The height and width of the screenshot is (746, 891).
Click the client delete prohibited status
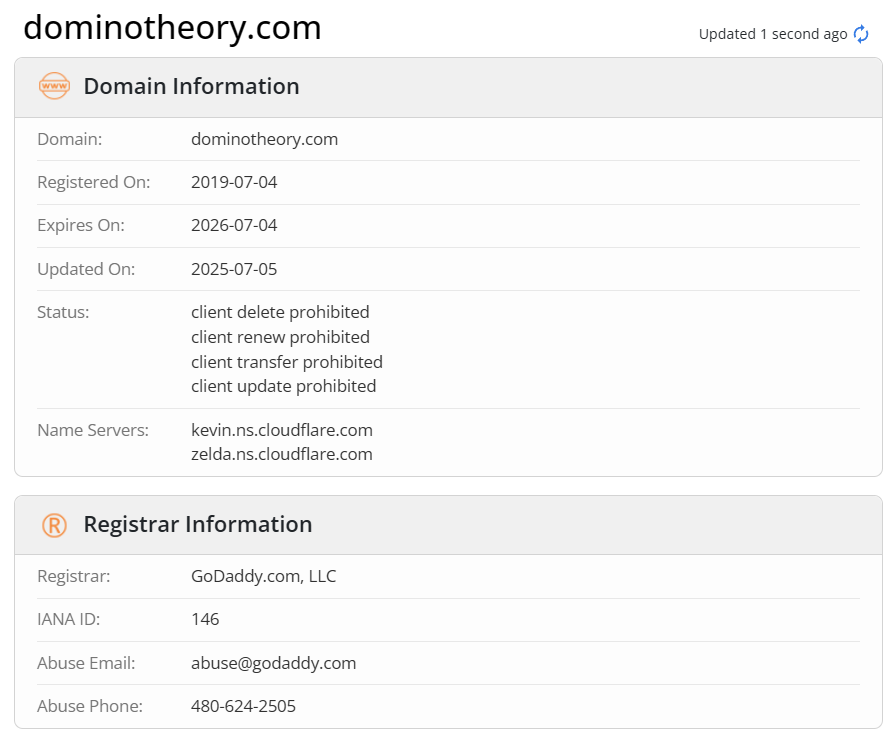[x=280, y=312]
